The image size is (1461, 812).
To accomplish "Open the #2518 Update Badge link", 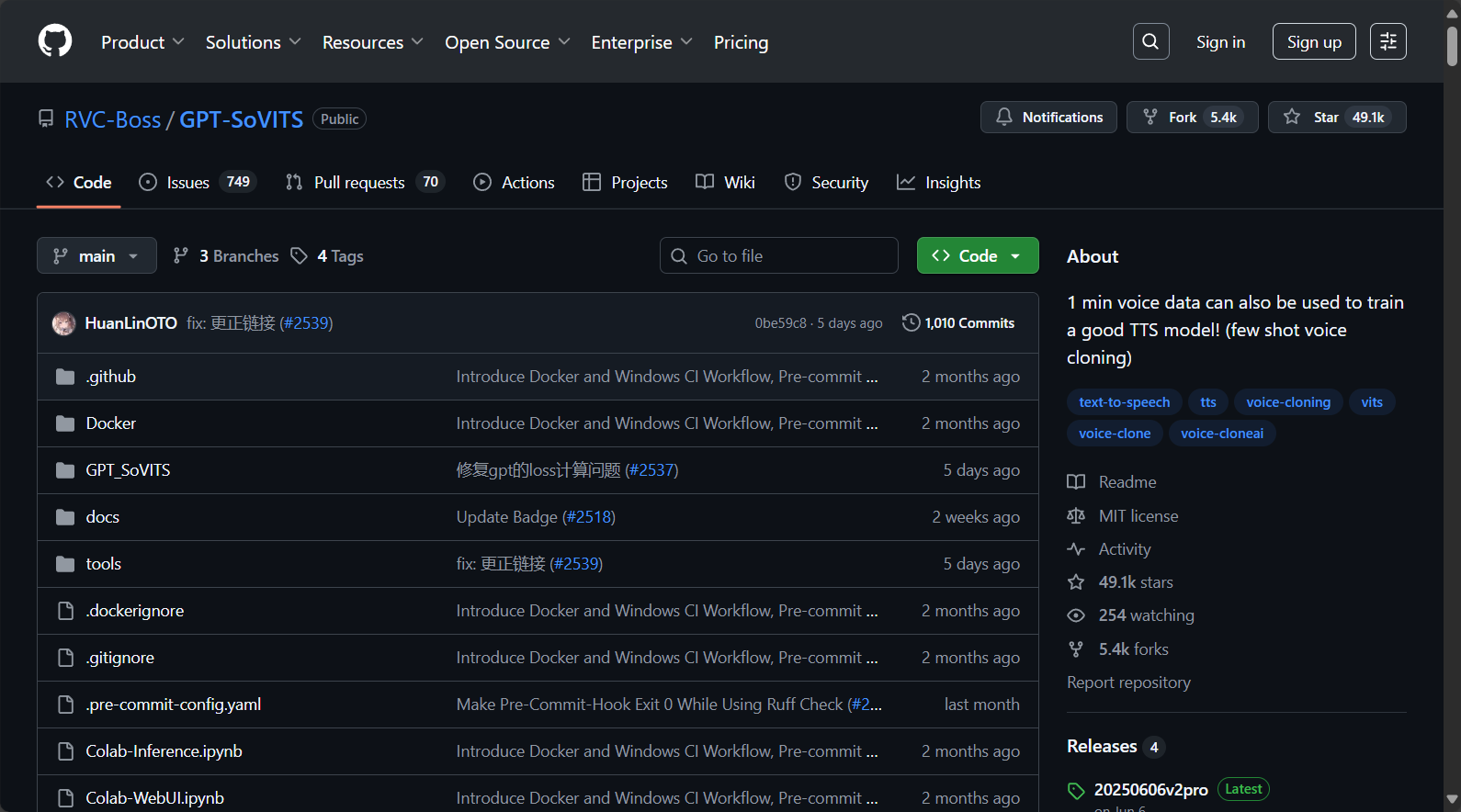I will (589, 517).
